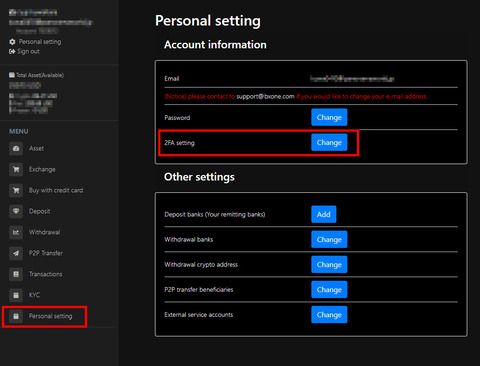Add a Deposit bank
Viewport: 480px width, 366px height.
324,214
